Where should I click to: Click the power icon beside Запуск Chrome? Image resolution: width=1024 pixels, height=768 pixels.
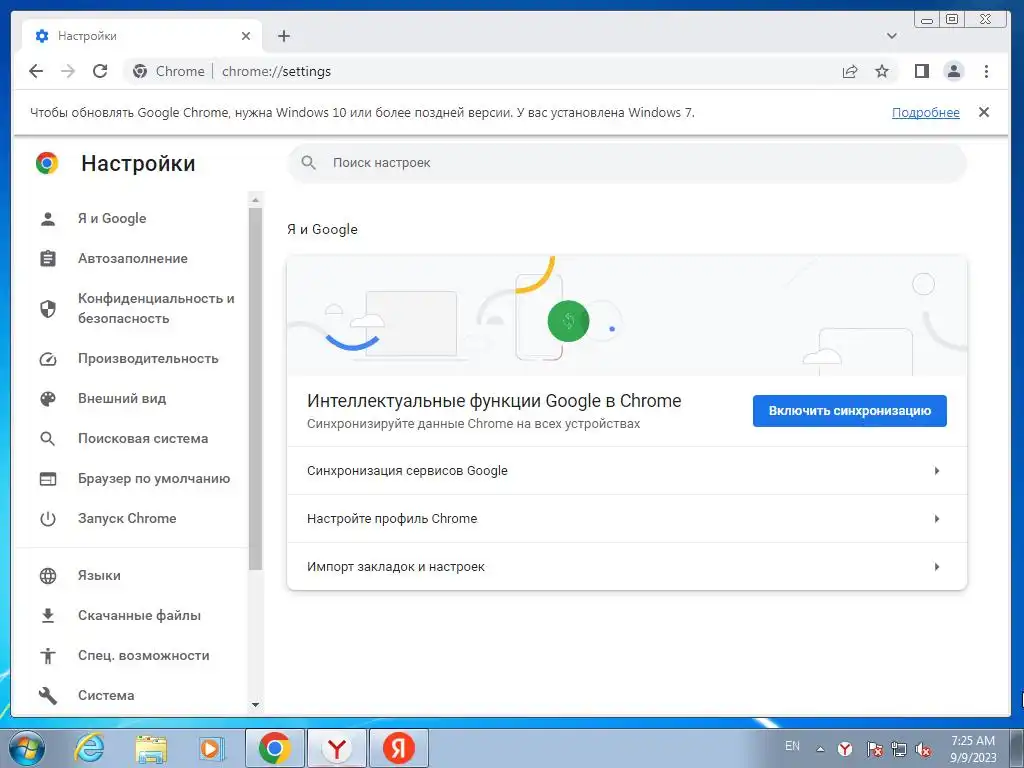click(x=48, y=519)
